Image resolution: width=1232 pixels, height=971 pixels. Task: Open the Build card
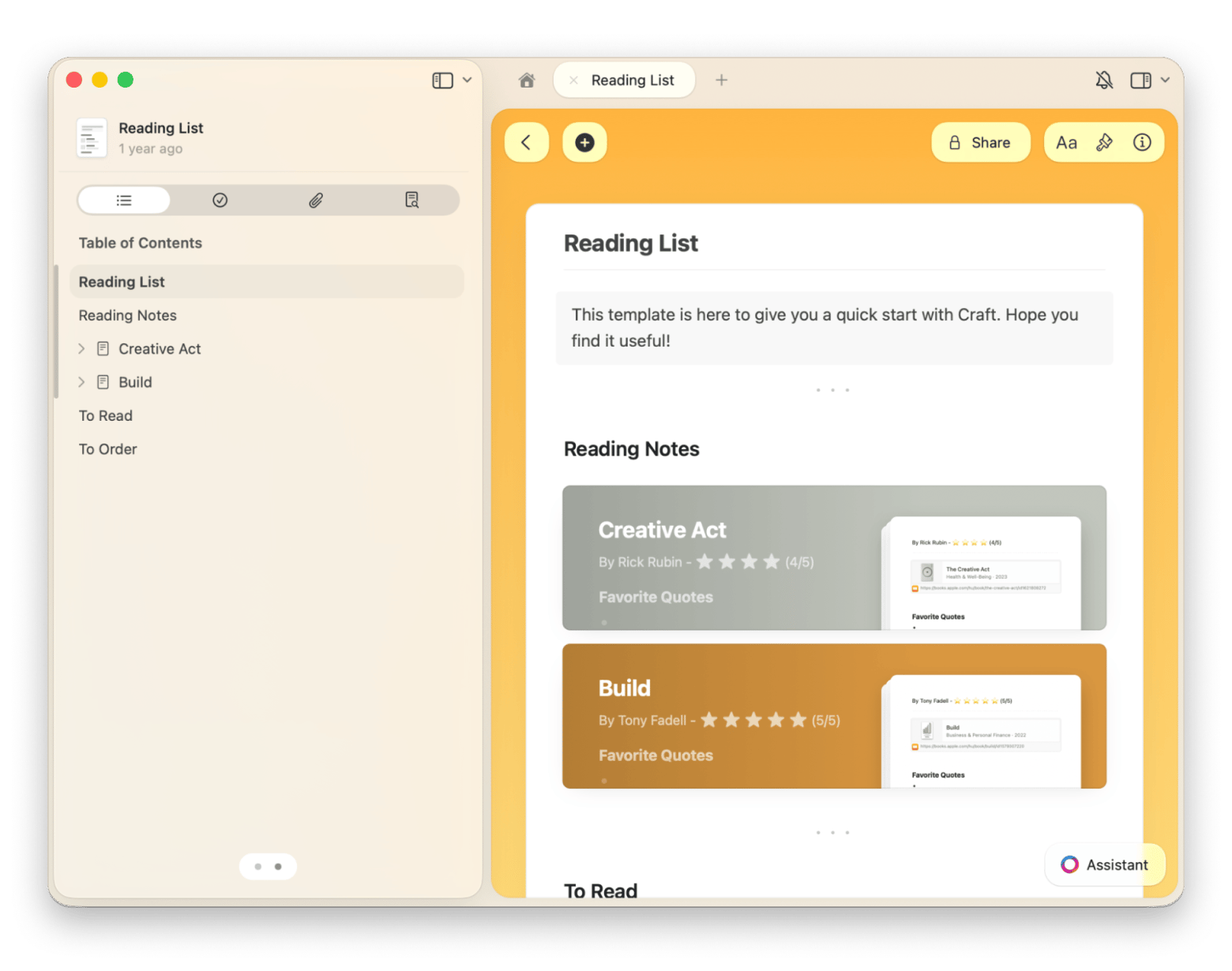tap(834, 716)
